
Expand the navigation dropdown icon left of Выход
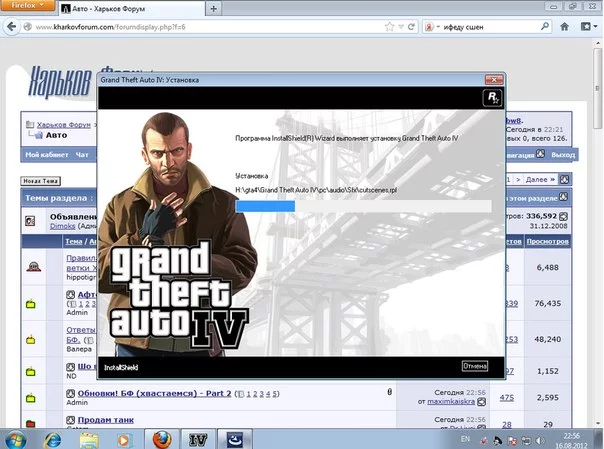[540, 154]
